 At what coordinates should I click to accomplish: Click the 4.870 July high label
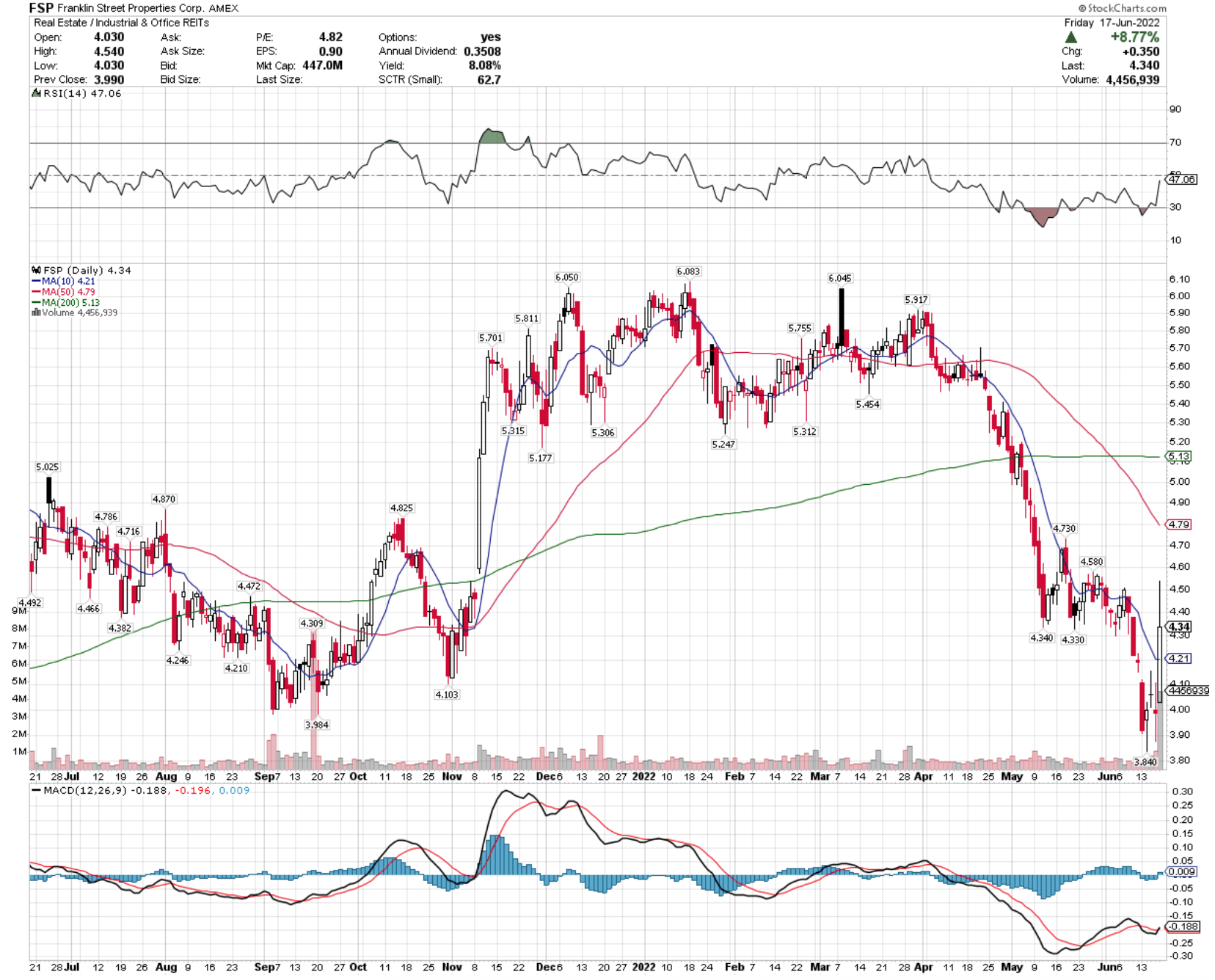pos(164,499)
